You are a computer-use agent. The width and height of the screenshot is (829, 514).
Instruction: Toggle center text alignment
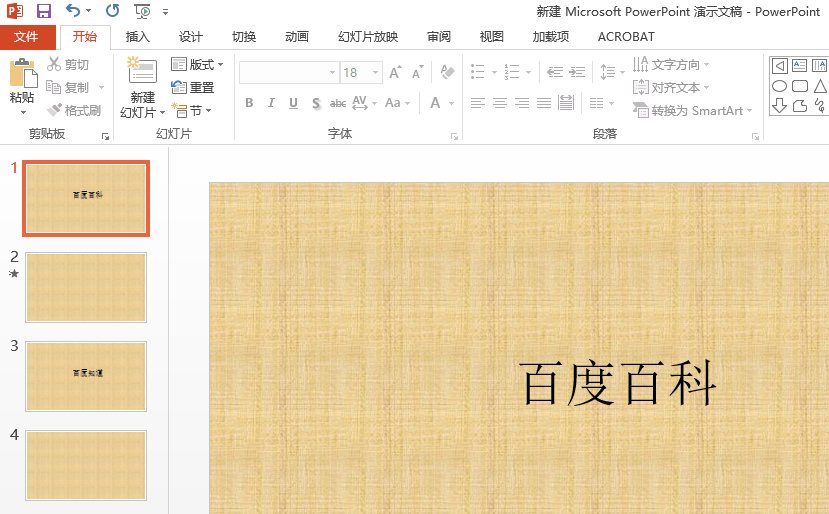coord(500,103)
